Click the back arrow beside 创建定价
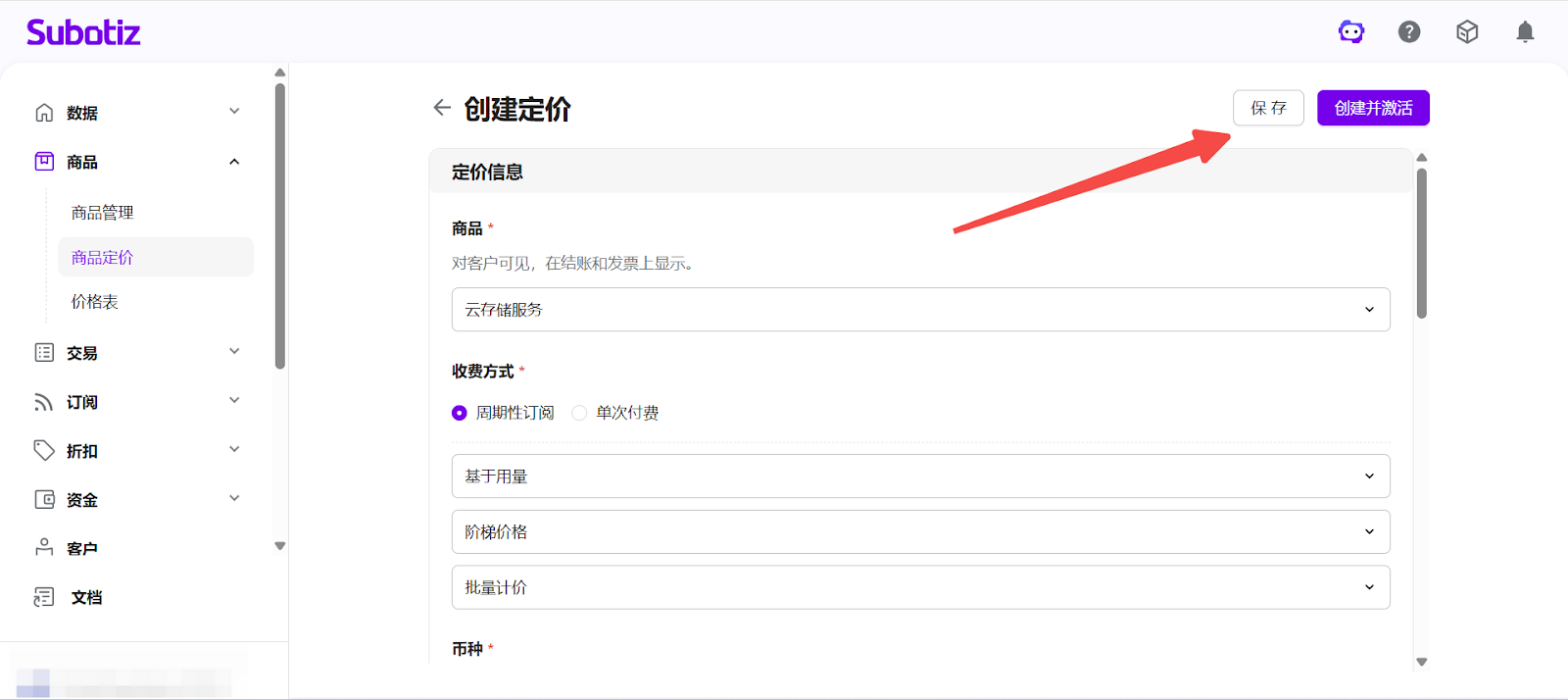Image resolution: width=1568 pixels, height=700 pixels. pyautogui.click(x=442, y=108)
